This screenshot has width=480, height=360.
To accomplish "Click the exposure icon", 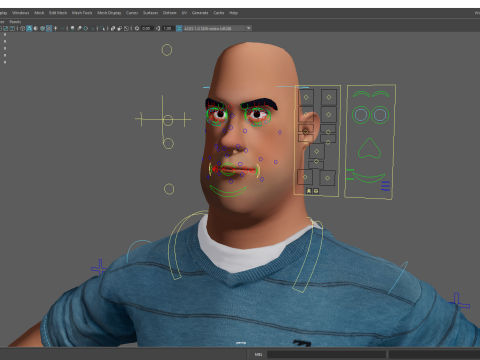I will (137, 28).
